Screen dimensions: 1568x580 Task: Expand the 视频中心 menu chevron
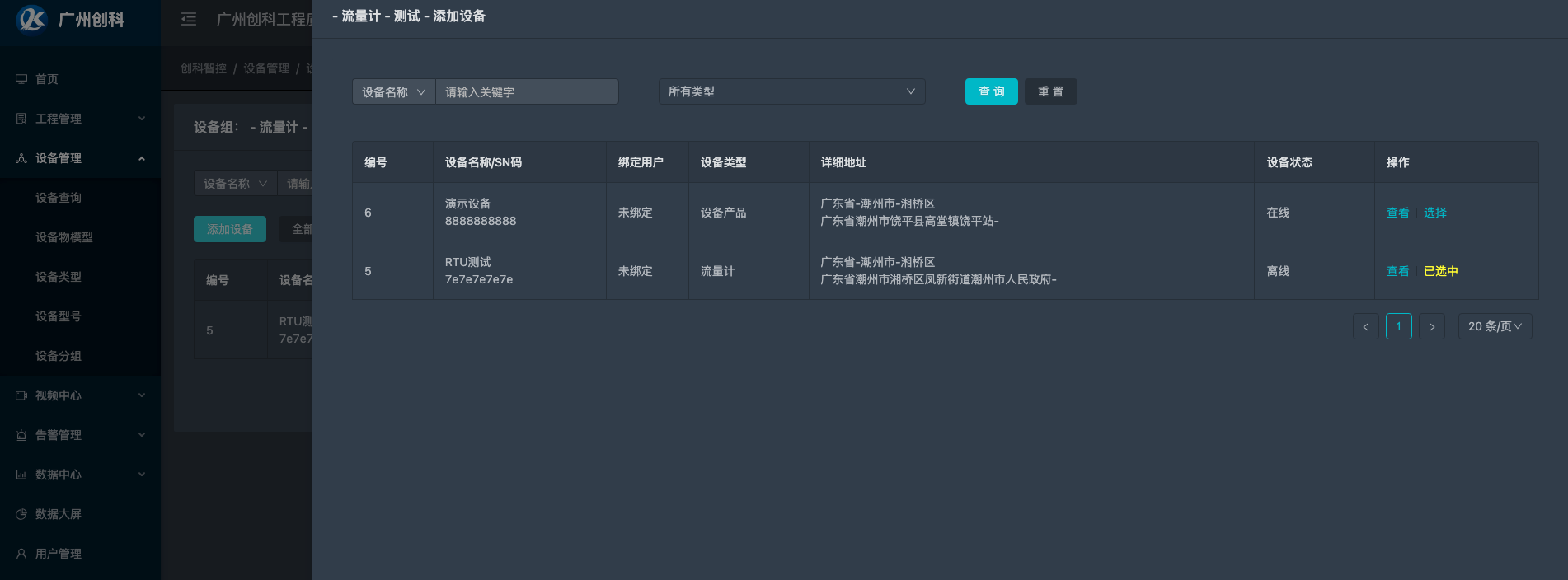(x=142, y=395)
